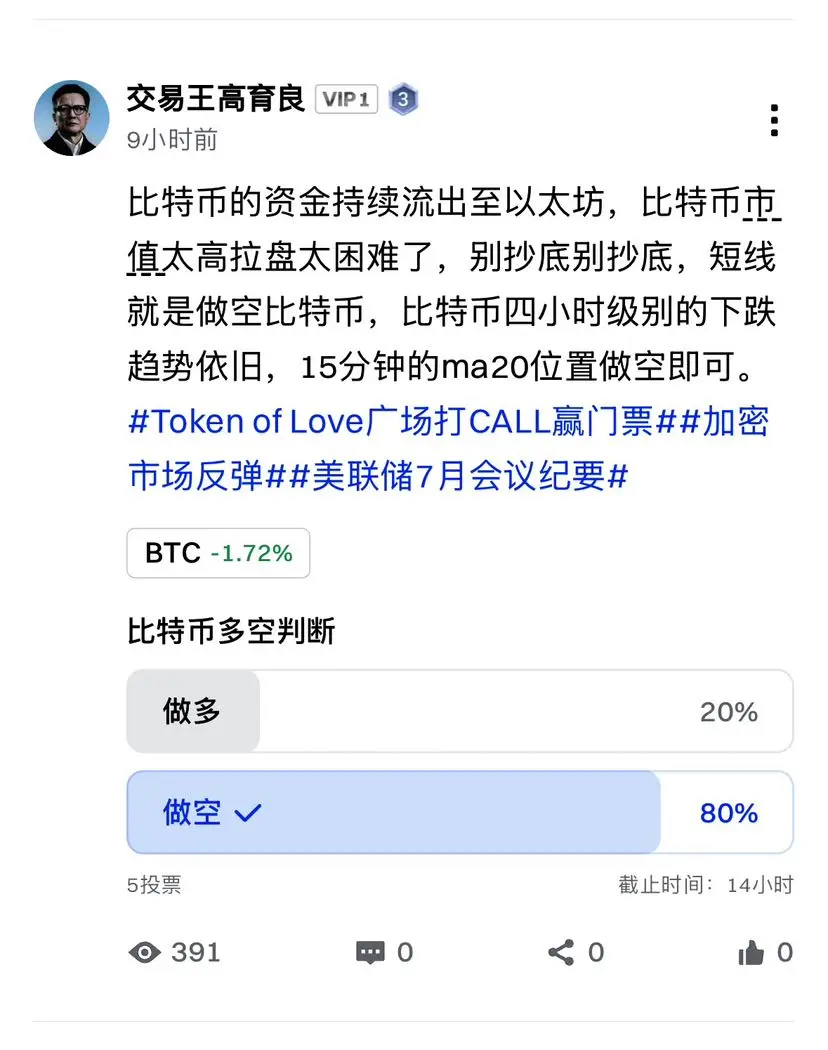
Task: Vote for the 做多 poll option
Action: pyautogui.click(x=460, y=711)
